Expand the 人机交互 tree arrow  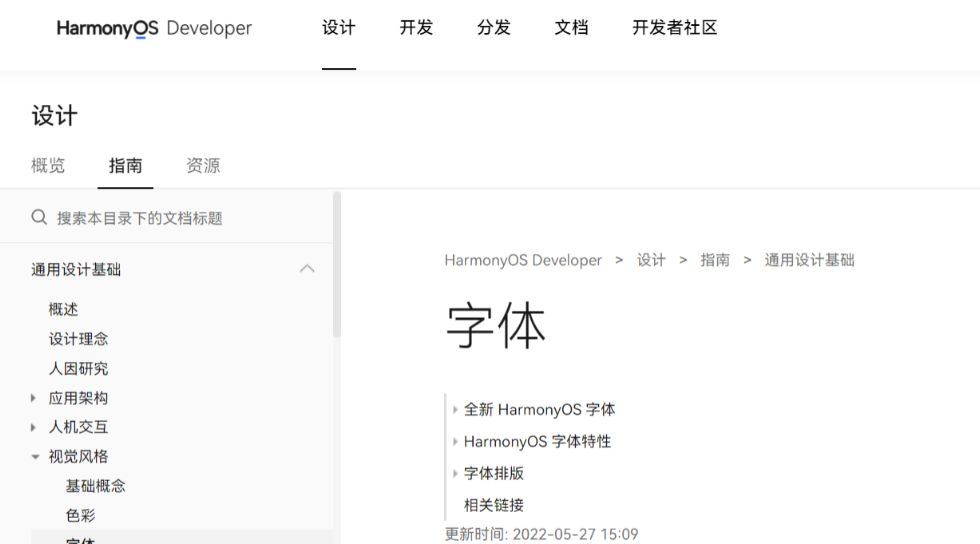pyautogui.click(x=33, y=427)
